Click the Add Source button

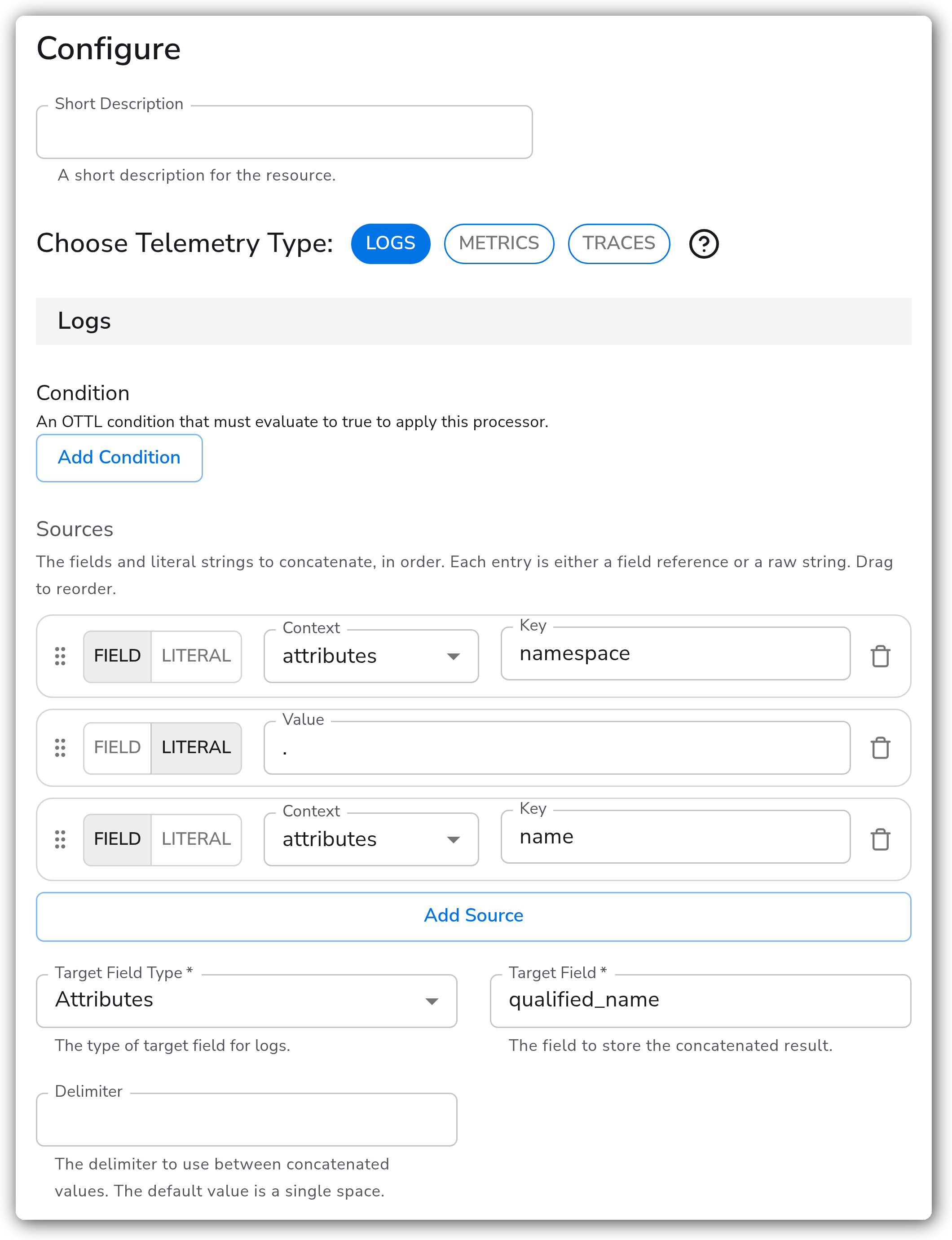tap(474, 916)
